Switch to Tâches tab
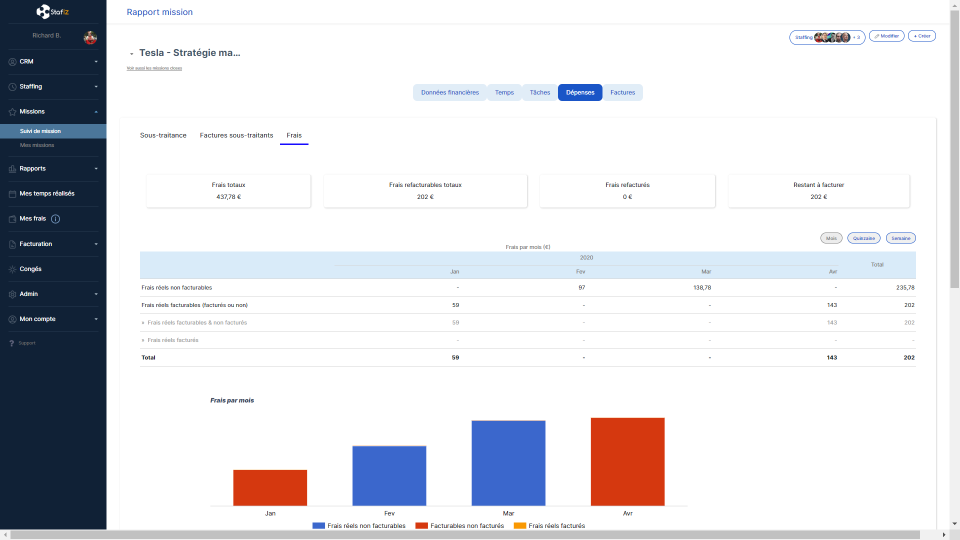The height and width of the screenshot is (540, 960). [540, 92]
